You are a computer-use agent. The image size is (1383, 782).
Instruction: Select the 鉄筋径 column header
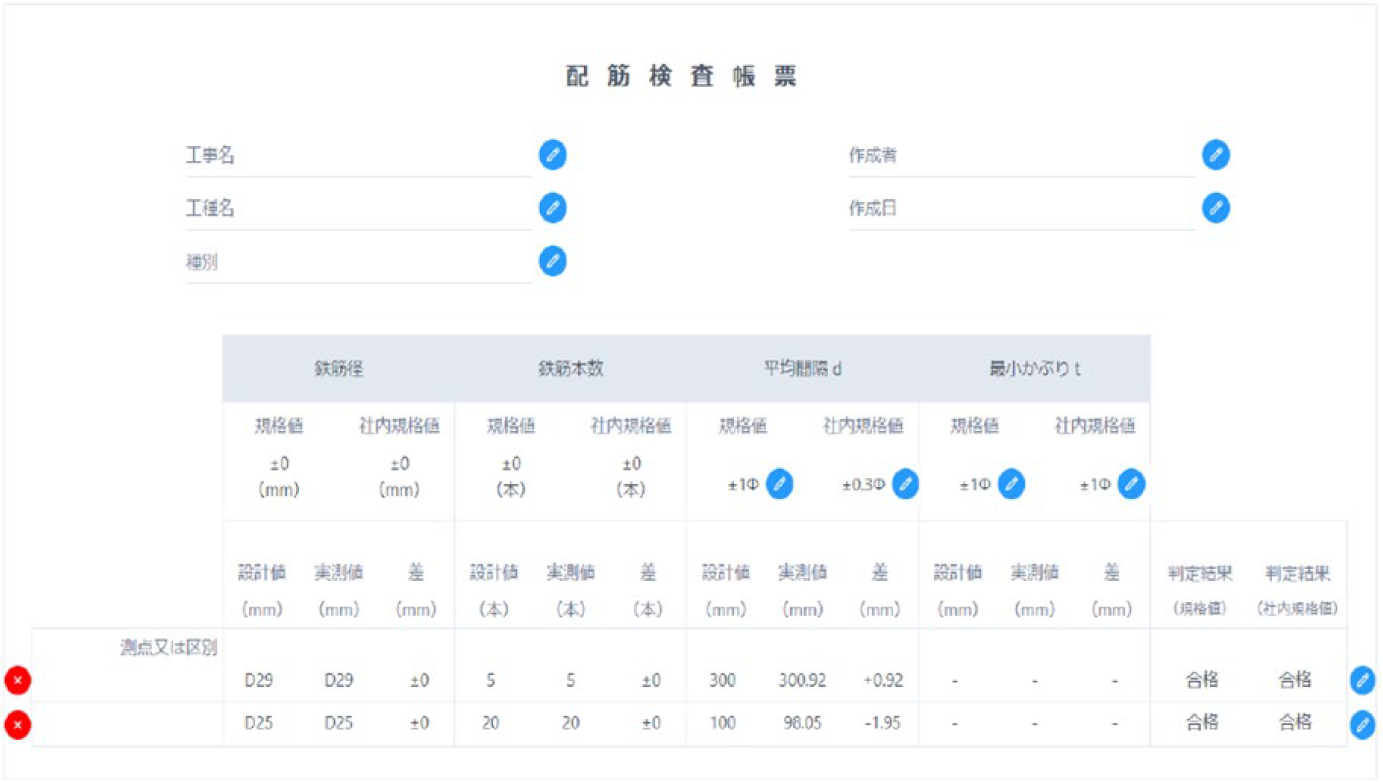coord(339,369)
